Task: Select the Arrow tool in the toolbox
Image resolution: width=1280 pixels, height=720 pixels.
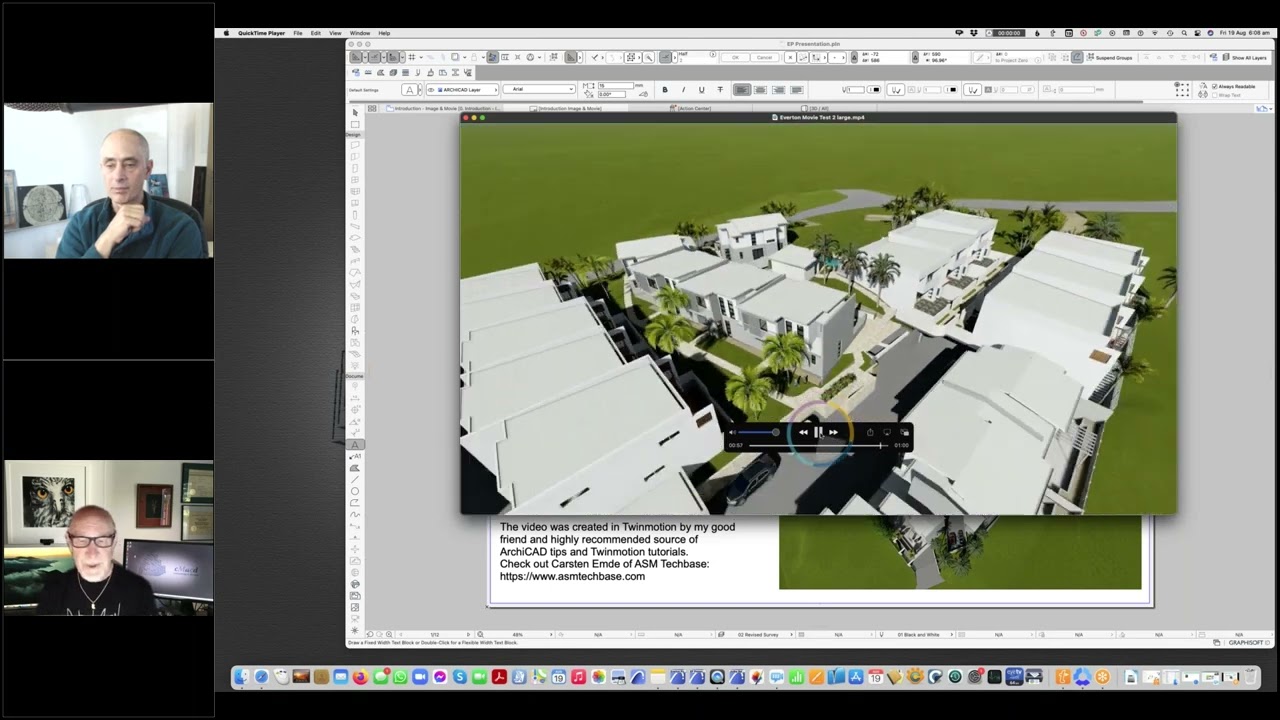Action: [355, 113]
